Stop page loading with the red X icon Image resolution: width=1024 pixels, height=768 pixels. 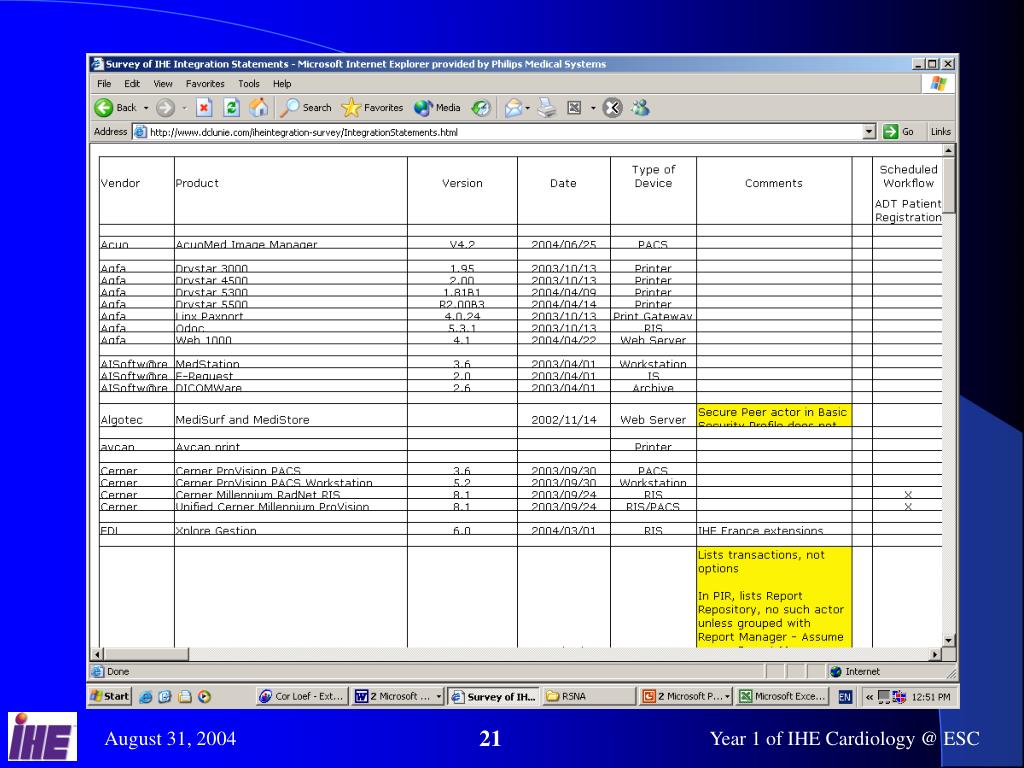204,108
